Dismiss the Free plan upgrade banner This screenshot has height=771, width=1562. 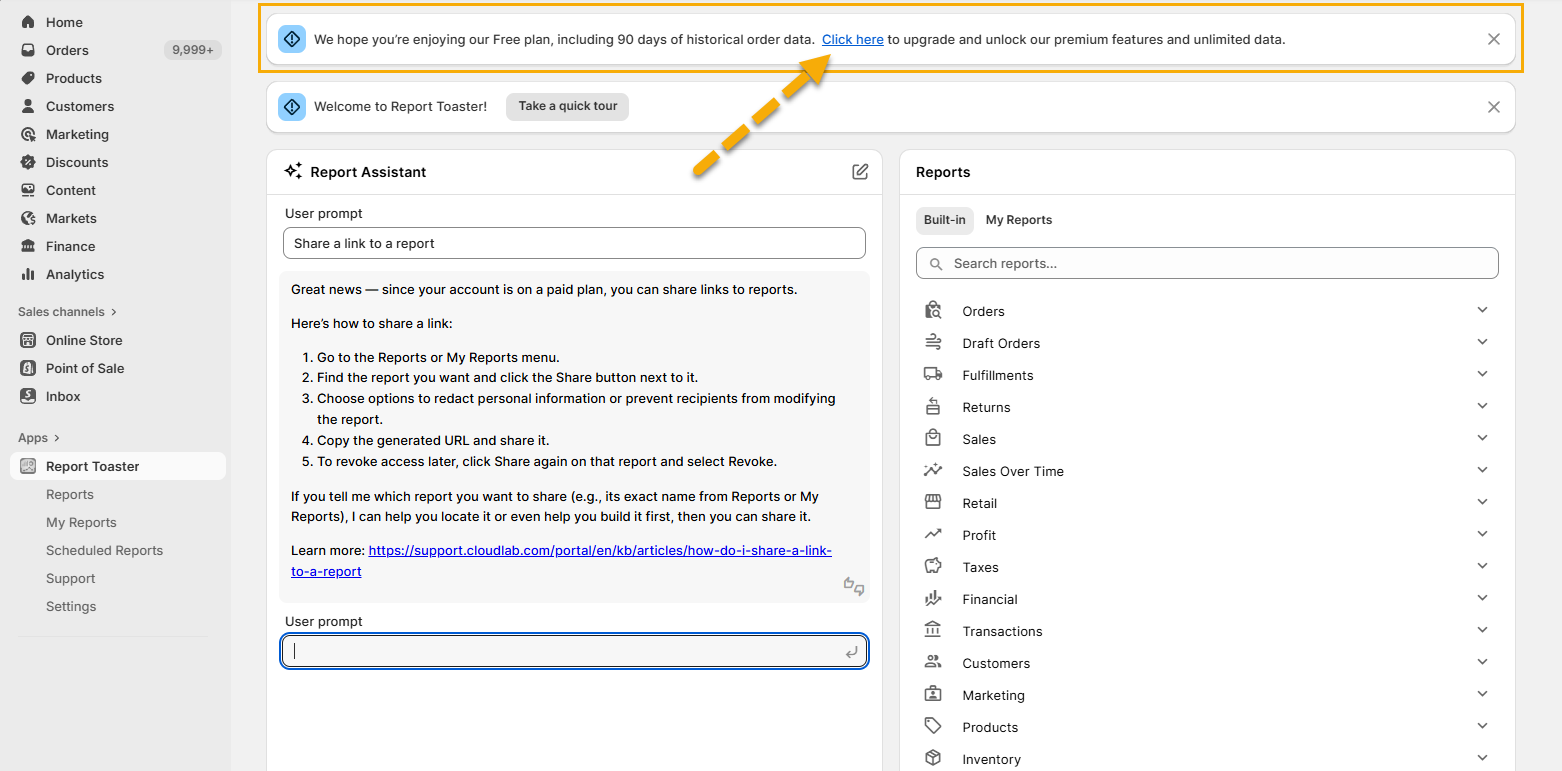click(1493, 39)
